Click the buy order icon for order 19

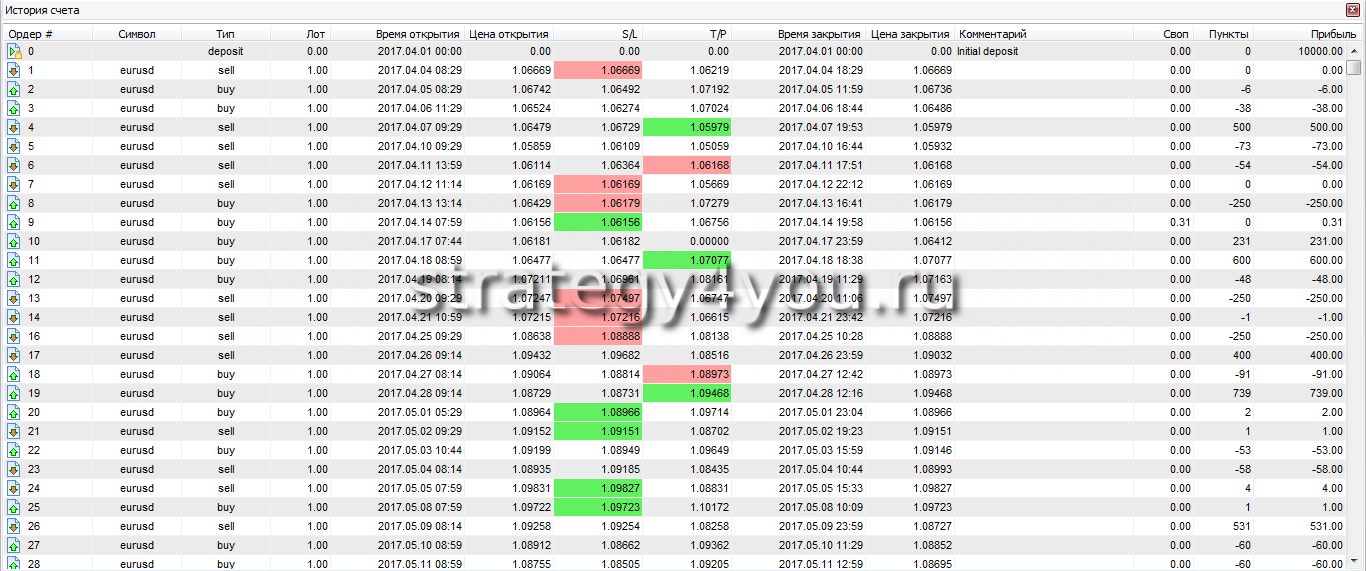click(14, 393)
